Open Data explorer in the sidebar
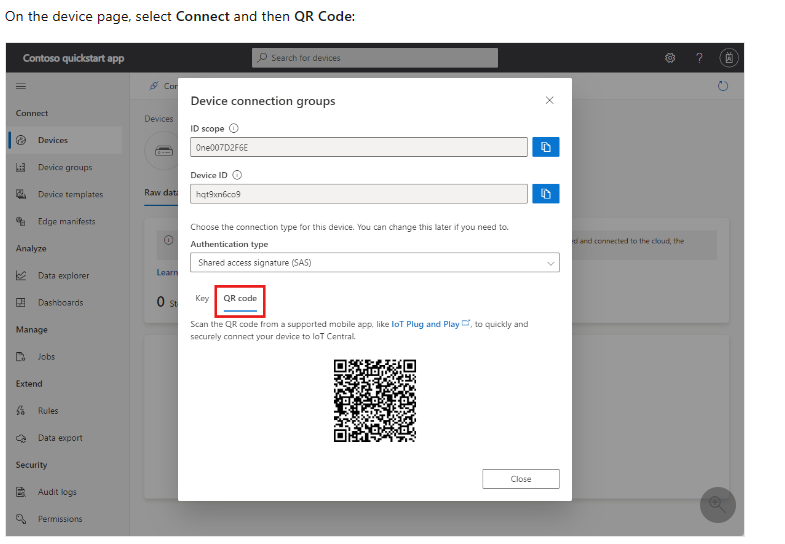 (x=65, y=275)
